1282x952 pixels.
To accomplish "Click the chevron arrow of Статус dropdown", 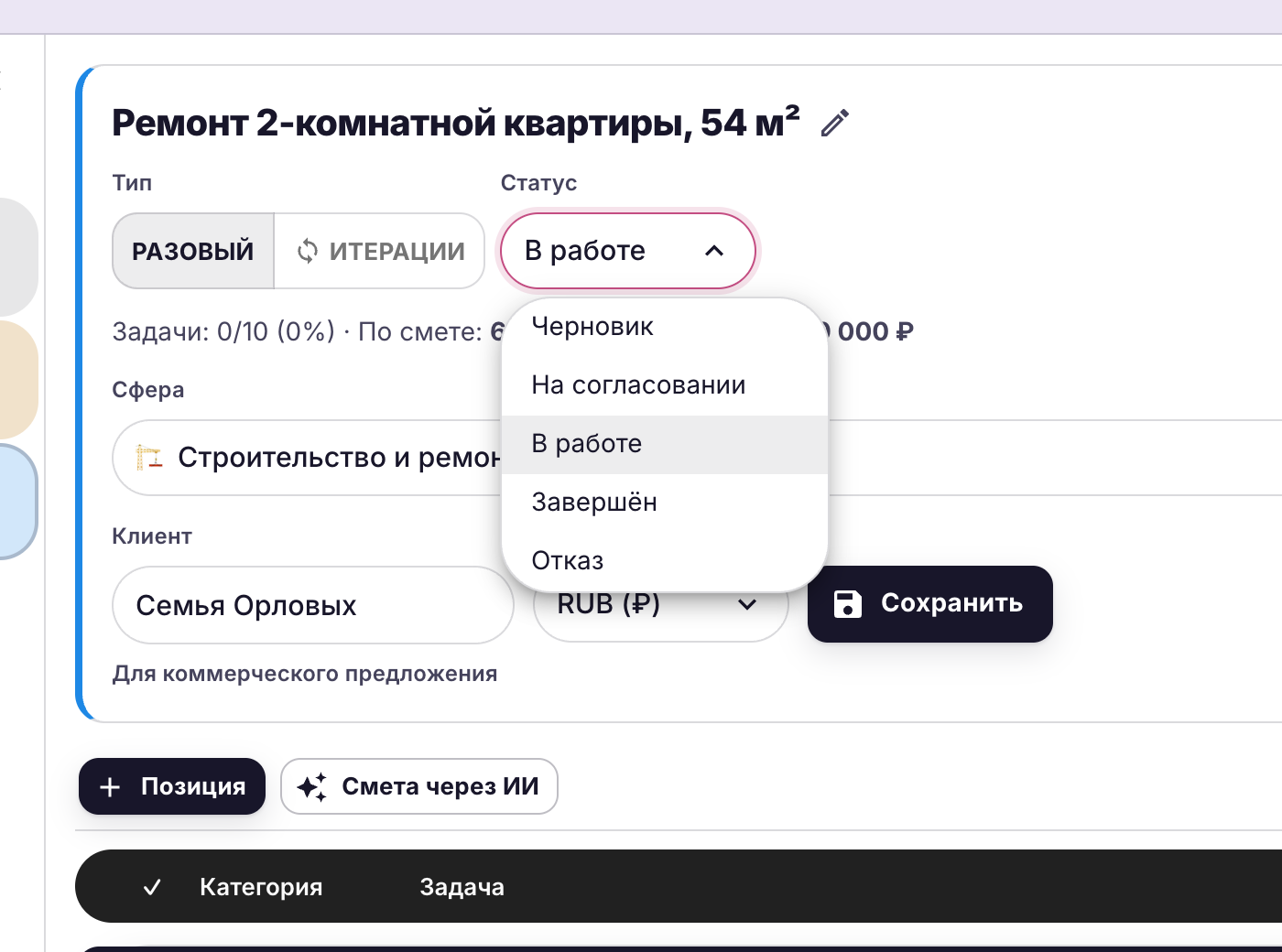I will pyautogui.click(x=715, y=251).
